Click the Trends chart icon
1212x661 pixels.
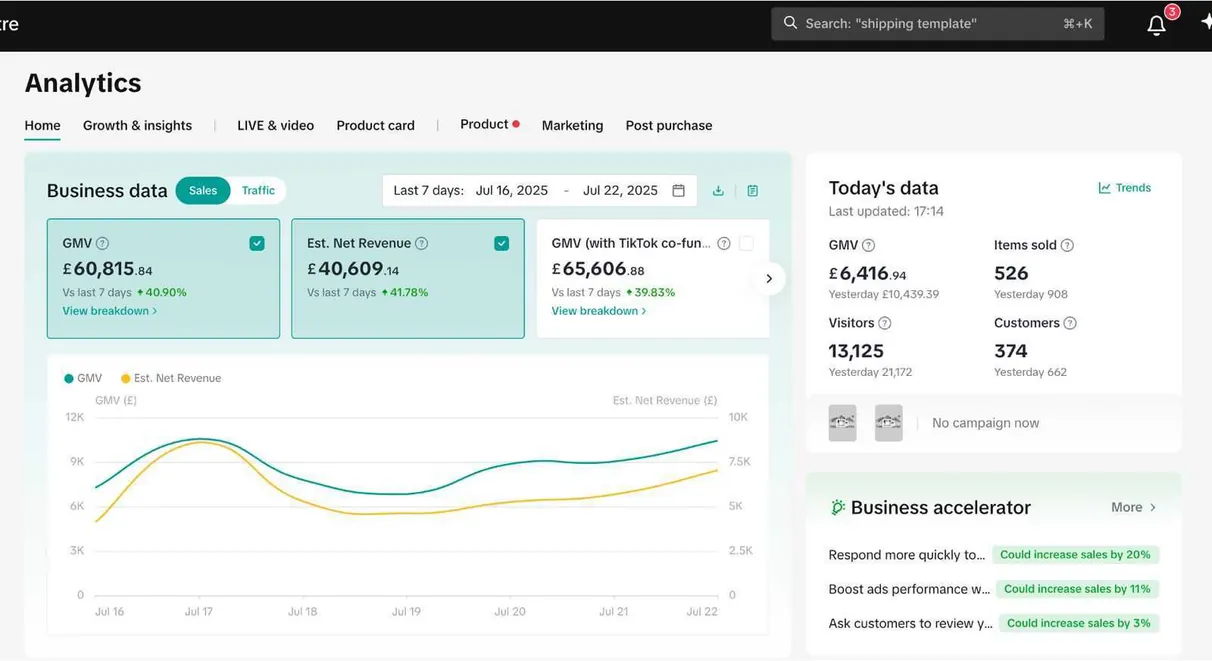pos(1104,188)
